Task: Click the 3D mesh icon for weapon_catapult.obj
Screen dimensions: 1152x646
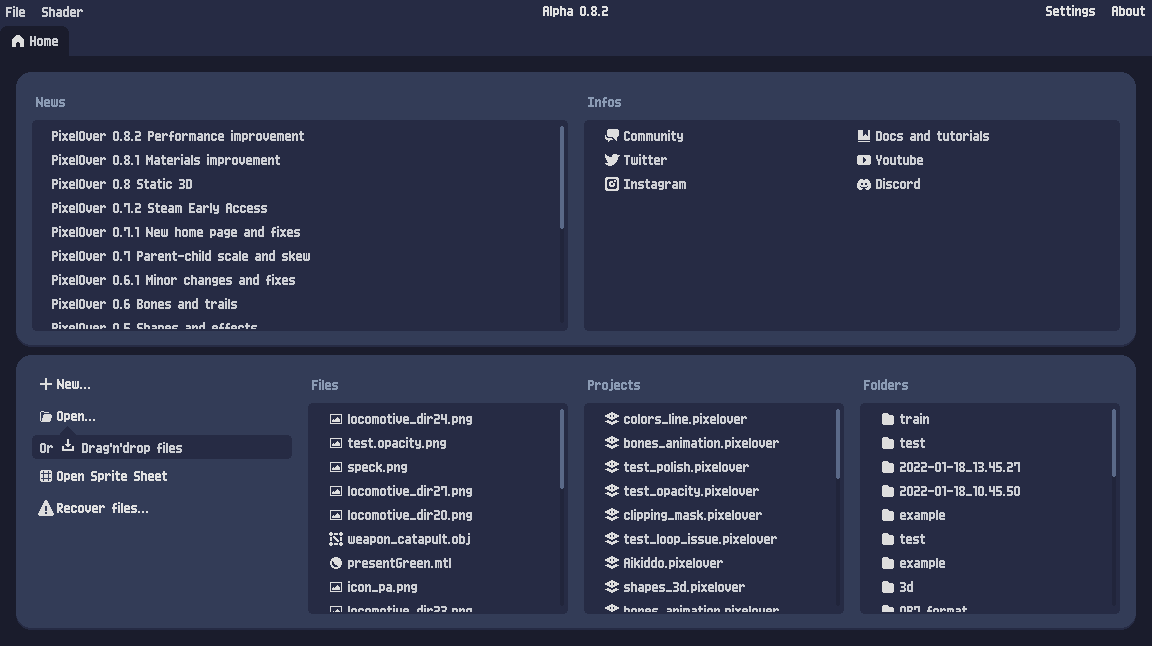Action: coord(336,539)
